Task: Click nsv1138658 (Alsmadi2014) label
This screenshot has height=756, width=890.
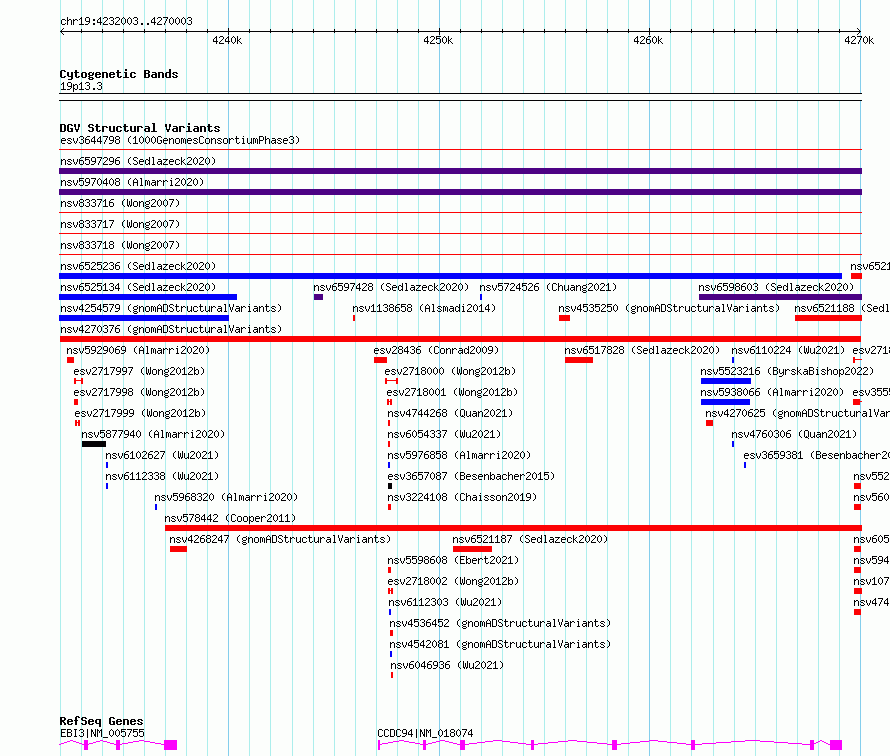Action: pos(424,308)
